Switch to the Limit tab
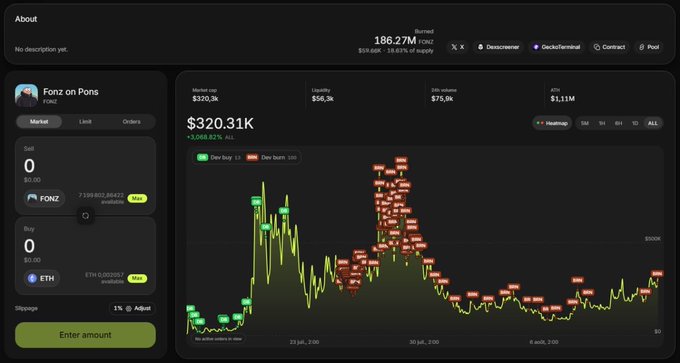The image size is (680, 363). 85,122
